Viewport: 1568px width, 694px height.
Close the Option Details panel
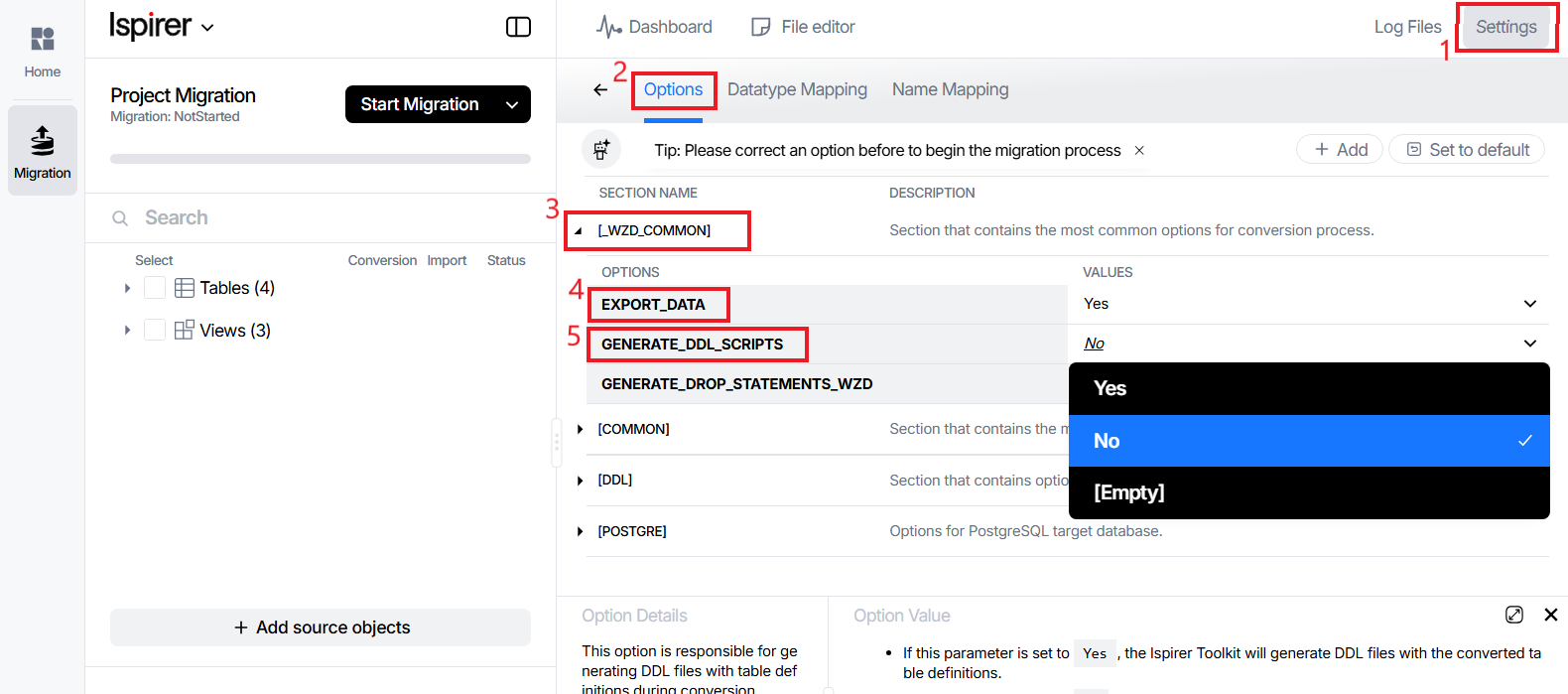tap(1551, 615)
